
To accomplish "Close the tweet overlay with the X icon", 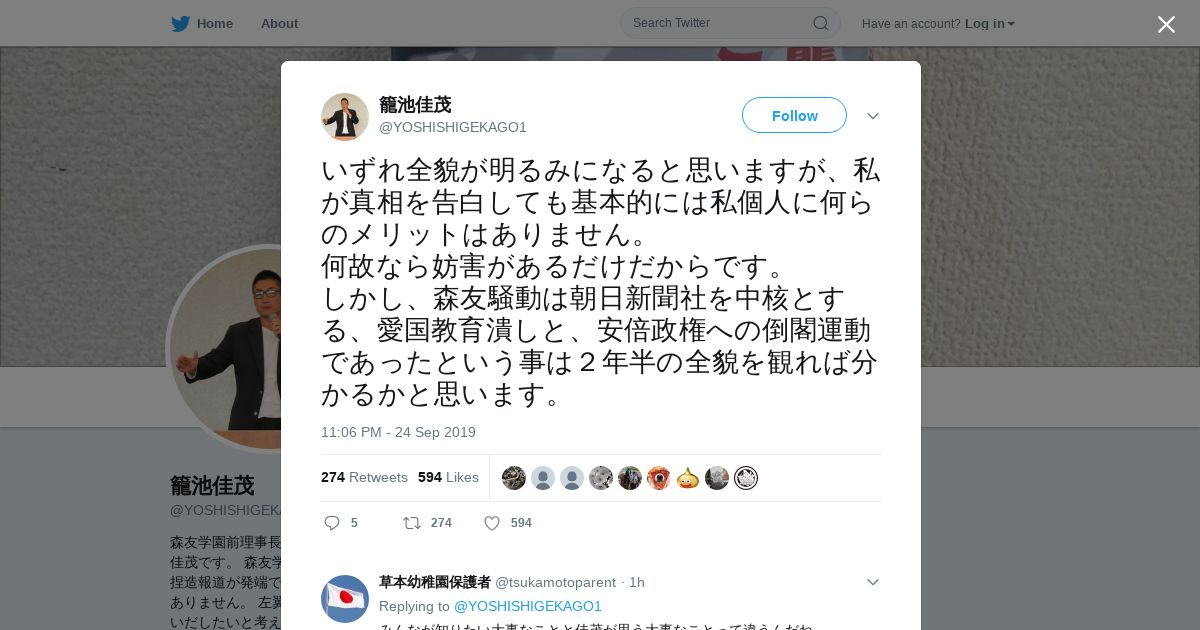I will point(1166,24).
